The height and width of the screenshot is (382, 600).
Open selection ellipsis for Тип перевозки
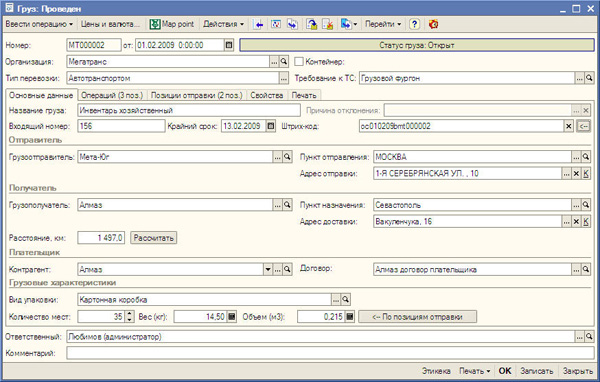click(x=284, y=78)
